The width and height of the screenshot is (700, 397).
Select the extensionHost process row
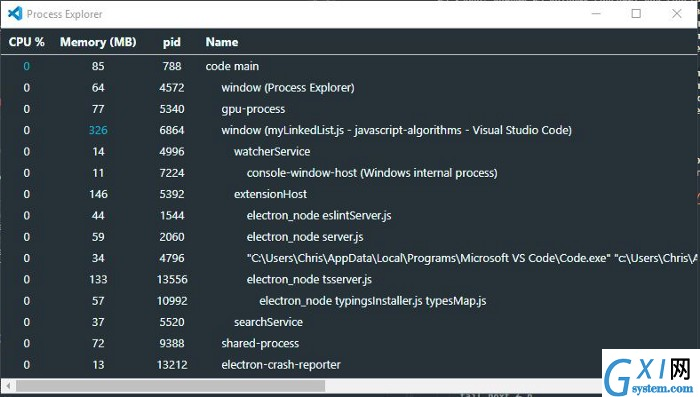click(349, 194)
